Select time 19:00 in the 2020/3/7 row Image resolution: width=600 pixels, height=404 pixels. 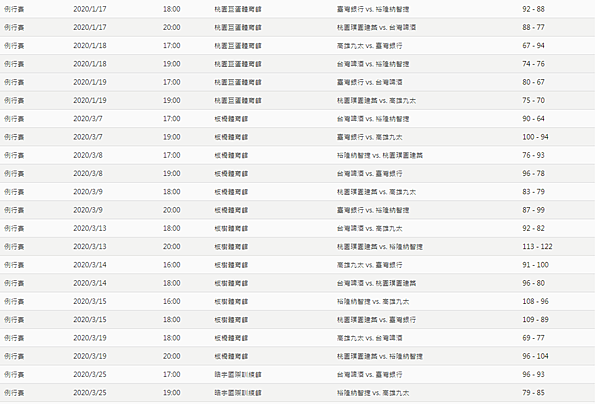pyautogui.click(x=171, y=137)
